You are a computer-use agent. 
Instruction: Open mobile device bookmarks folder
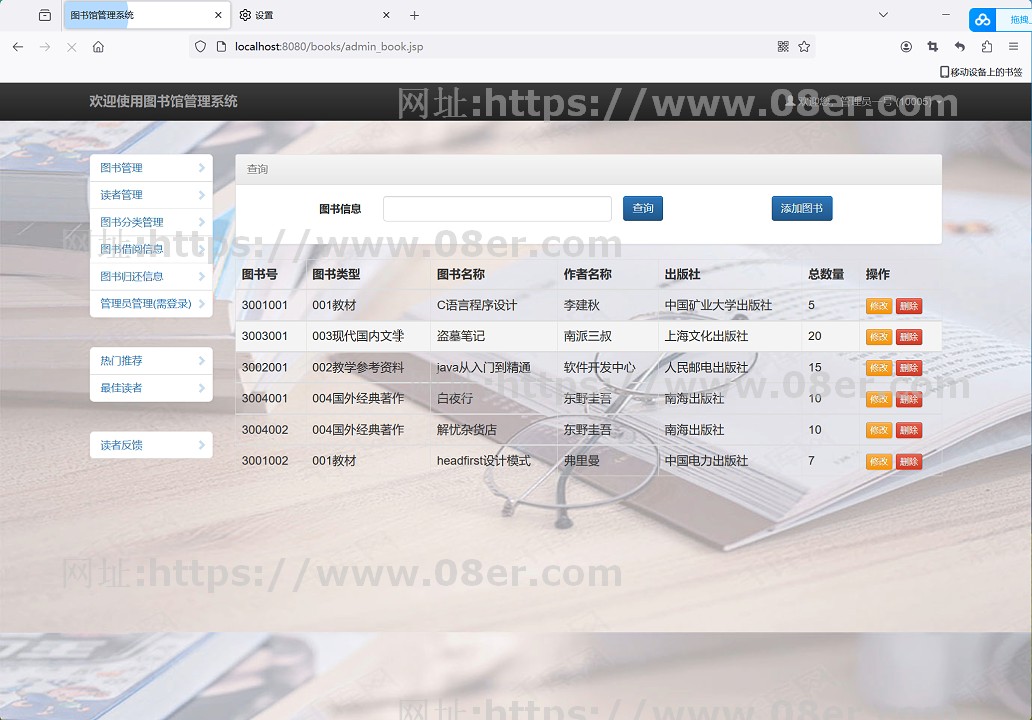click(981, 72)
